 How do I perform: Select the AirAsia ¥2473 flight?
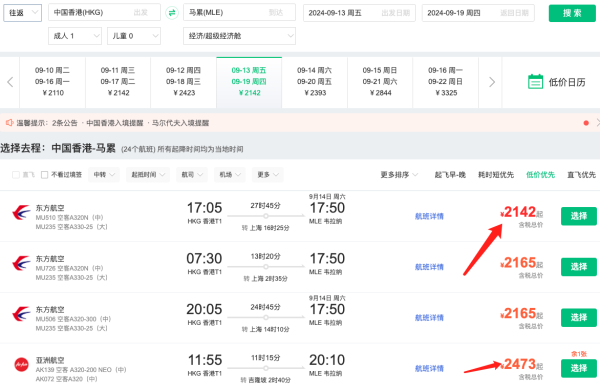coord(579,368)
